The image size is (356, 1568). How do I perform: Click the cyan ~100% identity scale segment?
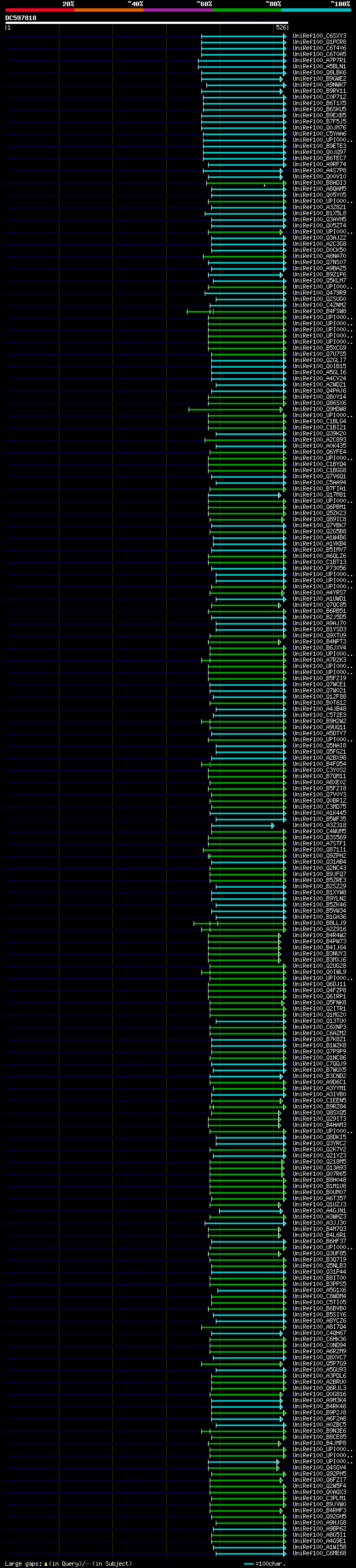(x=317, y=10)
